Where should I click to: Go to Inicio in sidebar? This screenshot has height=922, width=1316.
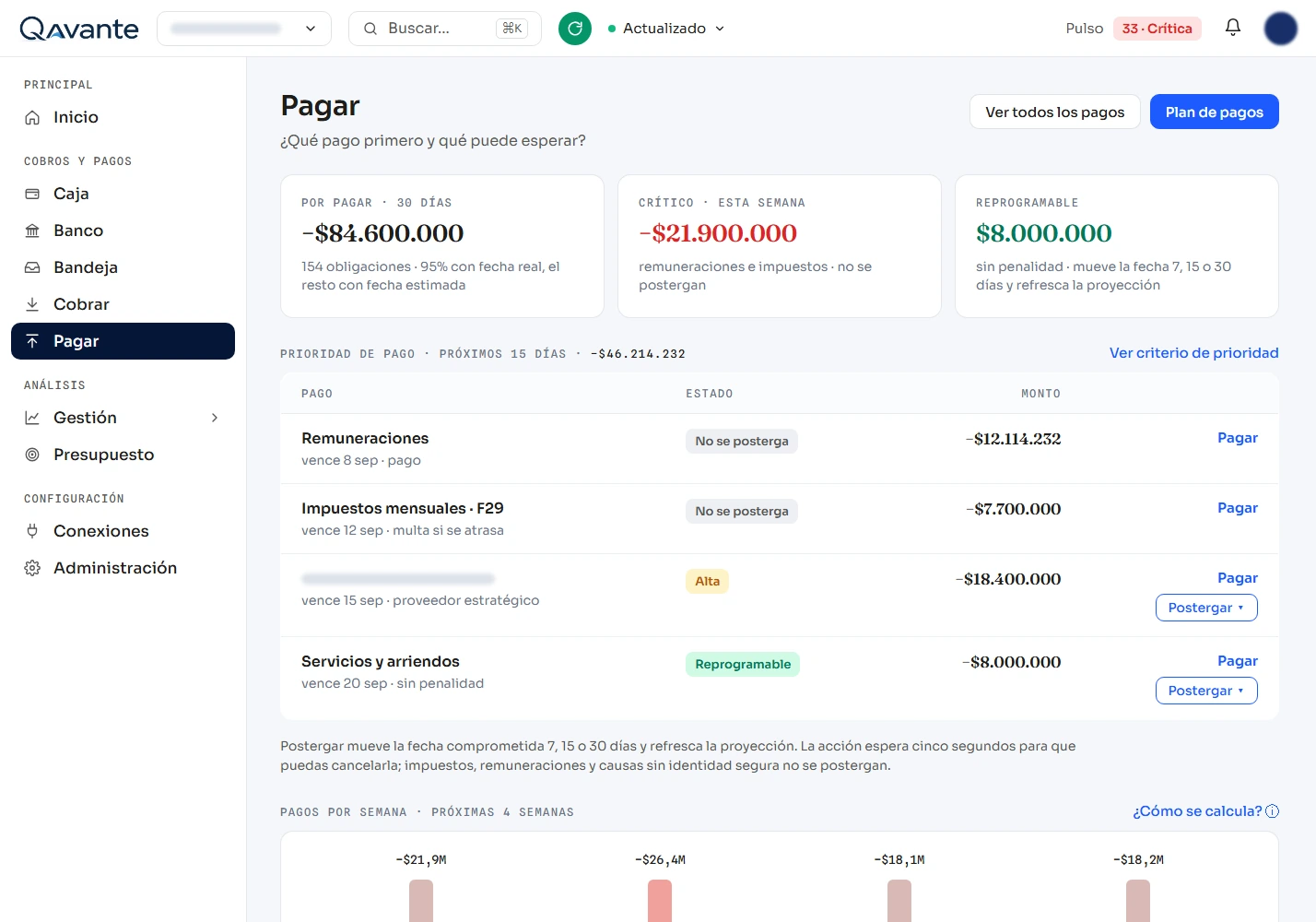click(123, 117)
